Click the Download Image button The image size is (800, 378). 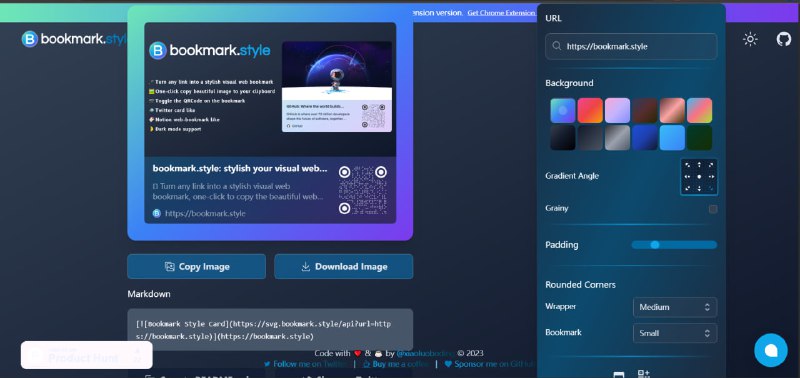[x=343, y=266]
